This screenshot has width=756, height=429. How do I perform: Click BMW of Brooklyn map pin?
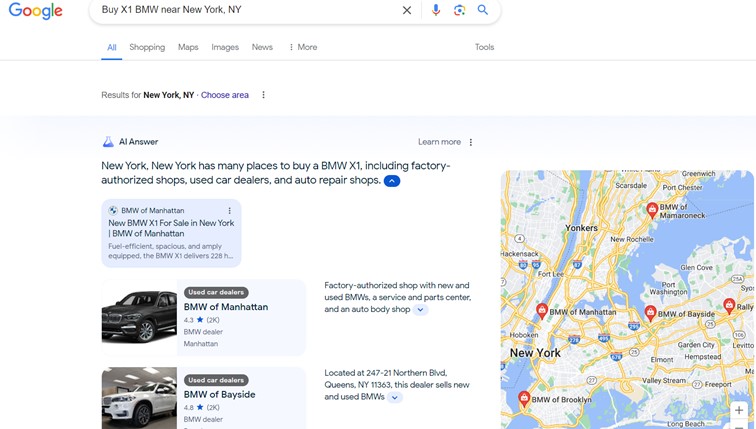tap(524, 399)
